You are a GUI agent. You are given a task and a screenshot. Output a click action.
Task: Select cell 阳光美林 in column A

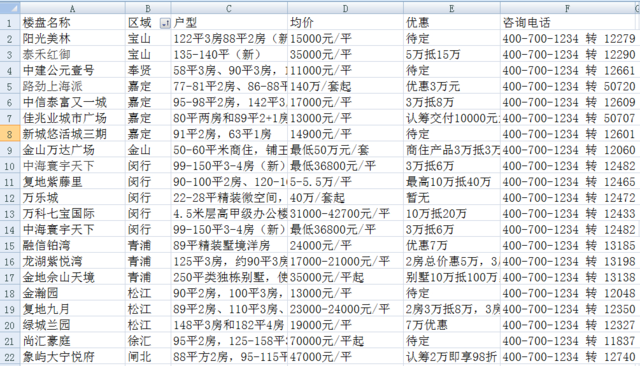click(x=73, y=38)
